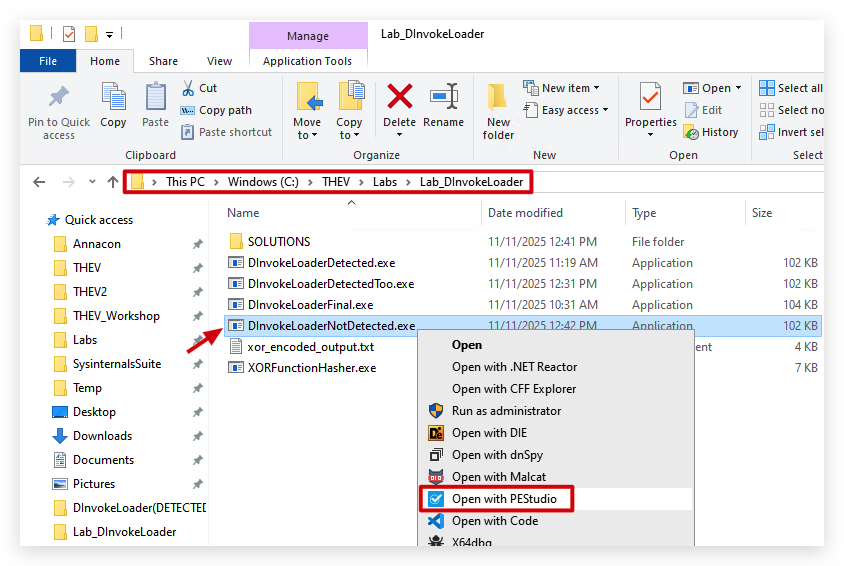
Task: Open Annacon in Quick access
Action: [97, 244]
